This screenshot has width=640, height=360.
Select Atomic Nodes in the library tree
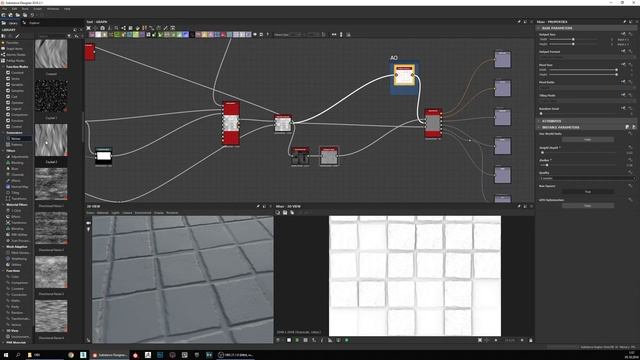[x=16, y=55]
